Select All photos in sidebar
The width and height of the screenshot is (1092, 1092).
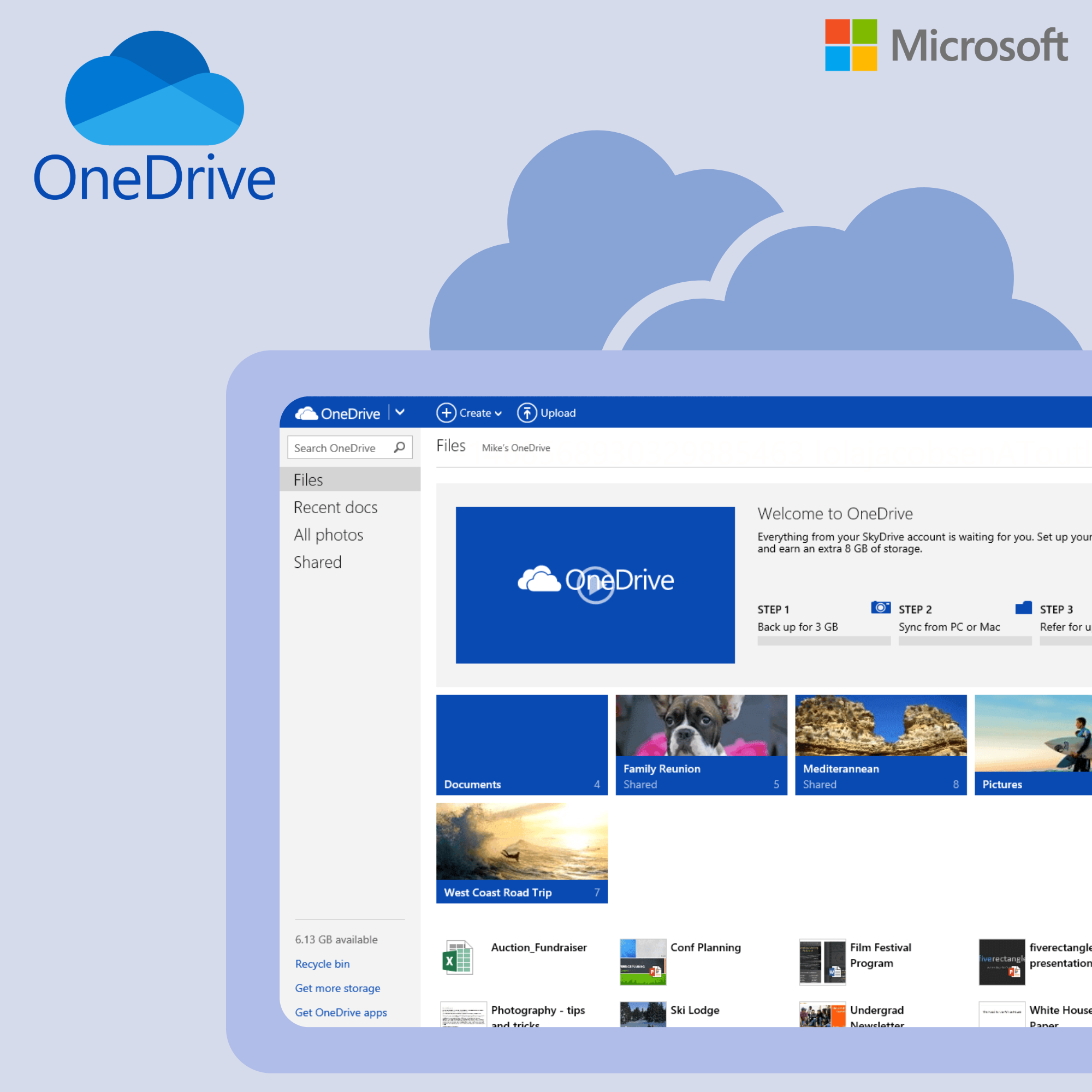click(328, 535)
